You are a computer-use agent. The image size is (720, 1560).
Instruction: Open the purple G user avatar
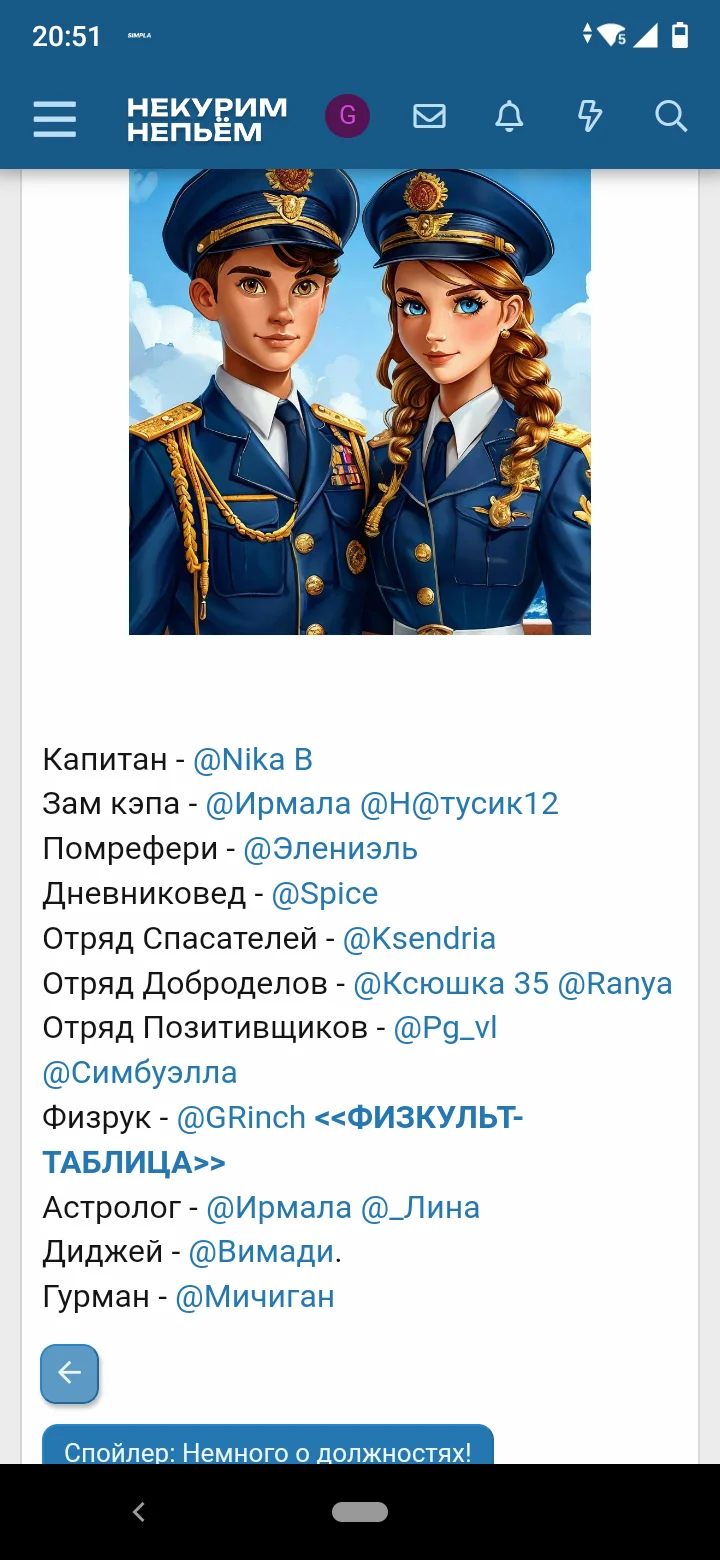347,116
